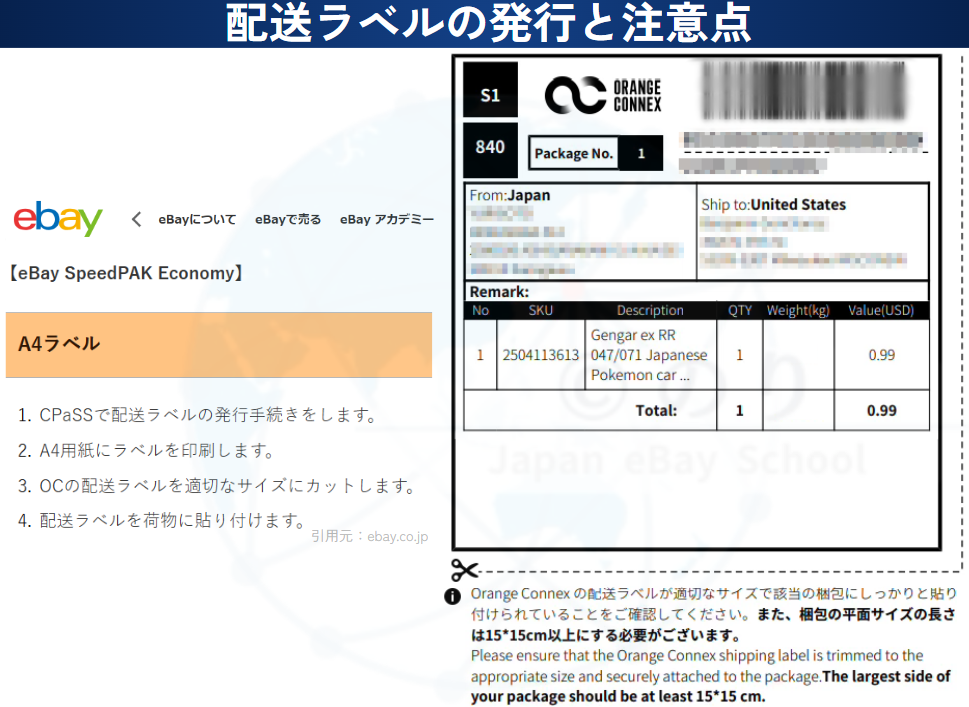Select the black 840 code box
This screenshot has height=707, width=969.
click(x=490, y=147)
